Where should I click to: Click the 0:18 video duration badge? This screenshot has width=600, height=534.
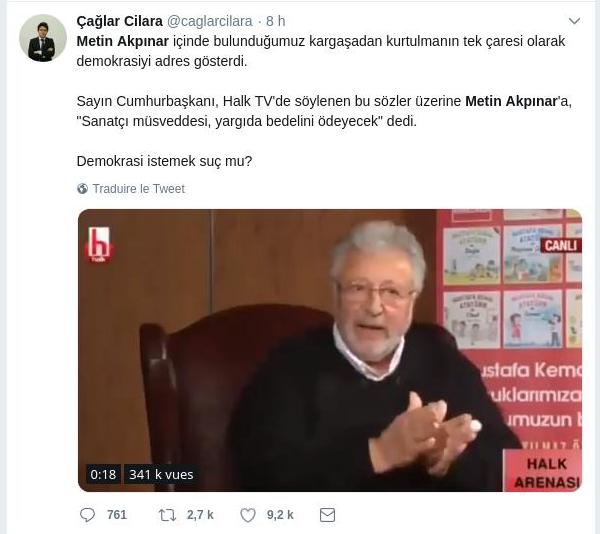click(103, 474)
